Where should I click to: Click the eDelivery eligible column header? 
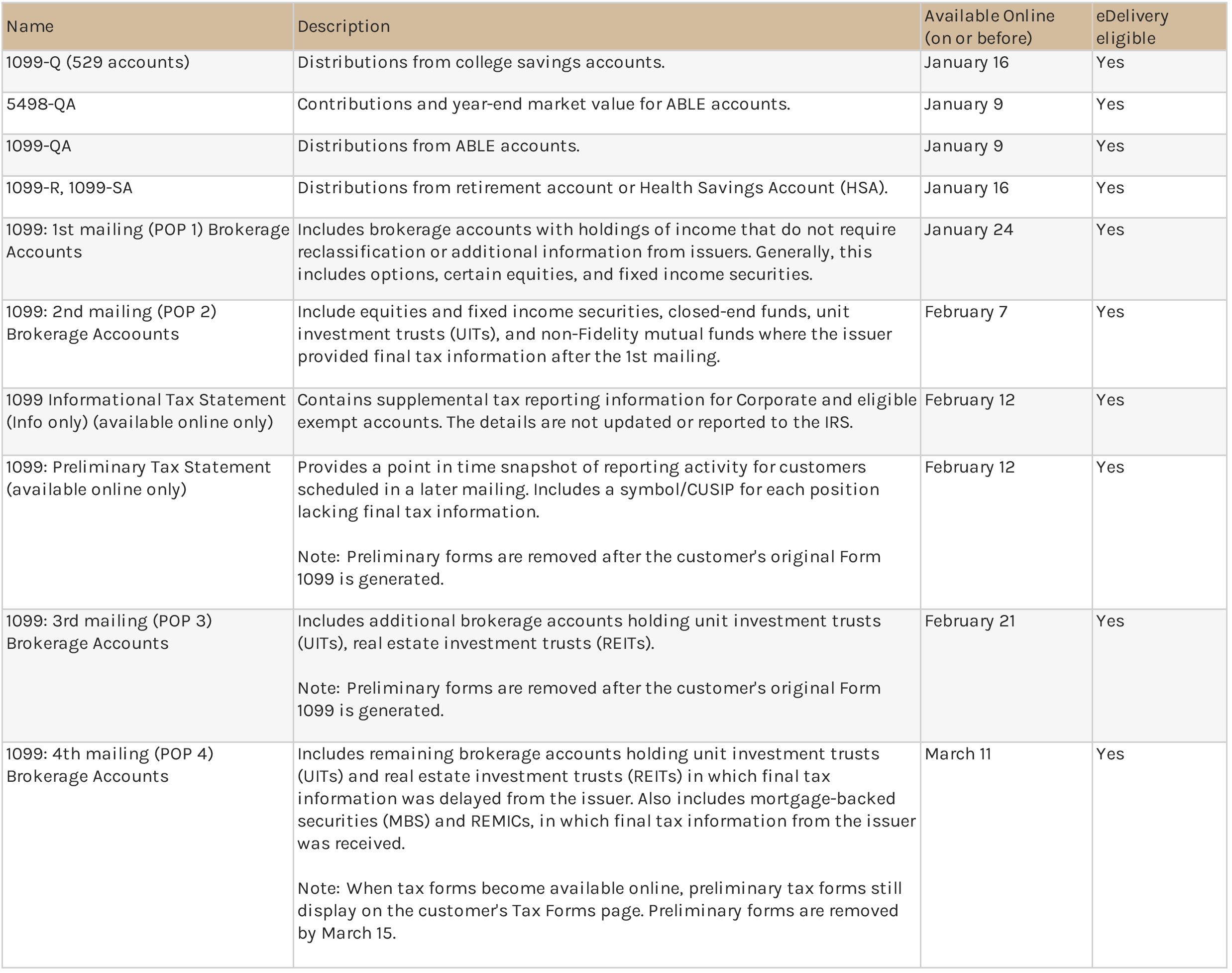click(x=1132, y=26)
